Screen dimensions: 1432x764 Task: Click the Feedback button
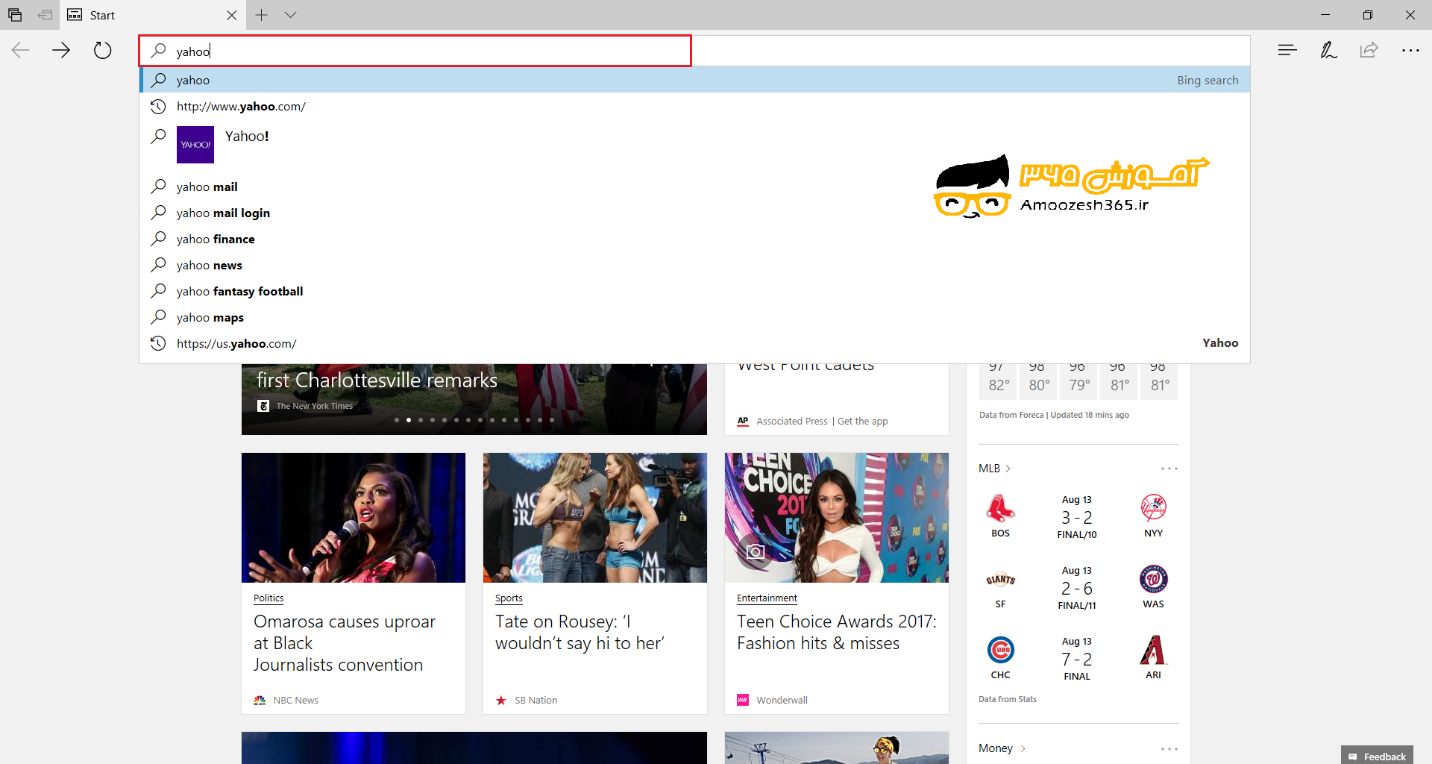1377,756
